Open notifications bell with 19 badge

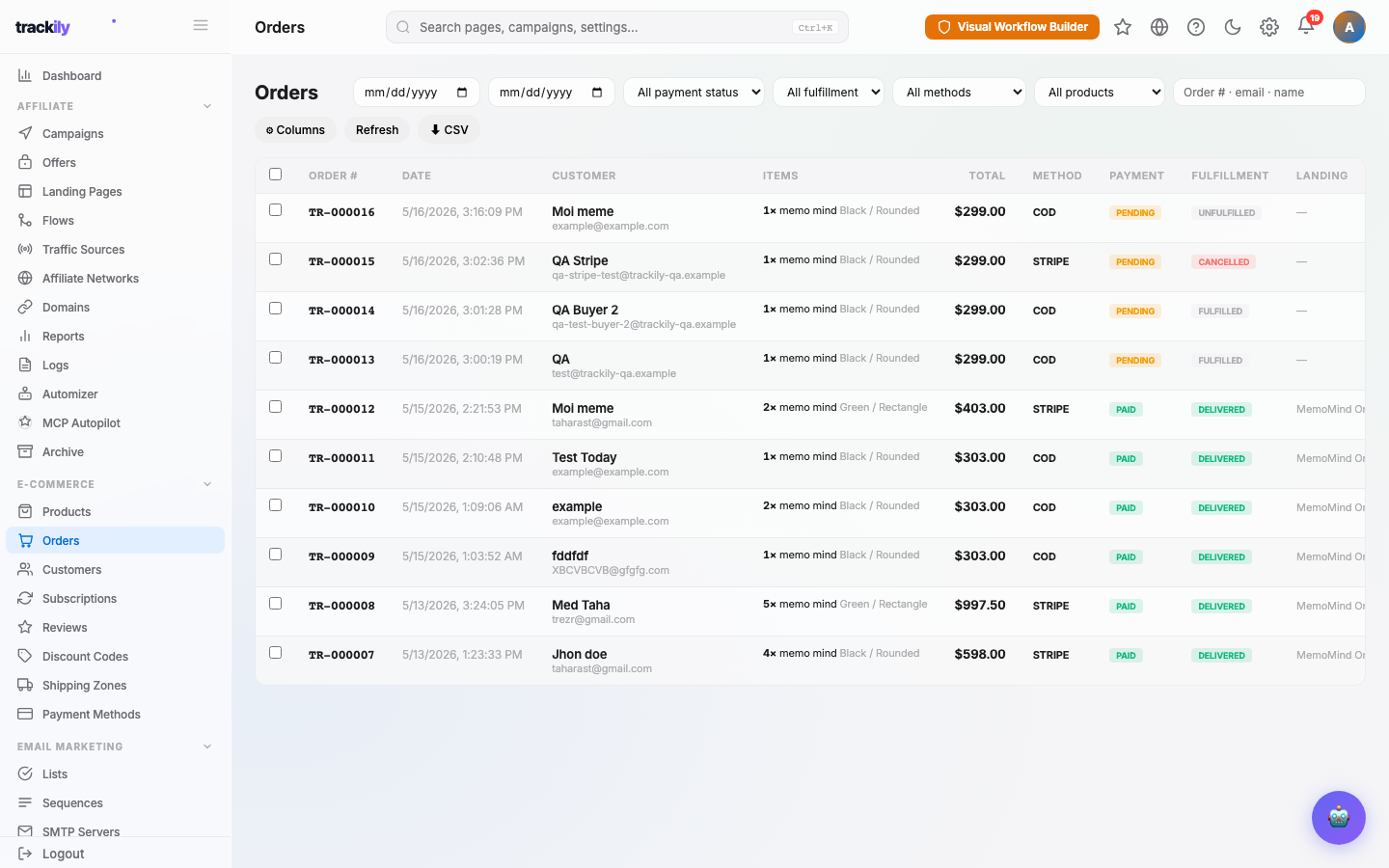1307,25
